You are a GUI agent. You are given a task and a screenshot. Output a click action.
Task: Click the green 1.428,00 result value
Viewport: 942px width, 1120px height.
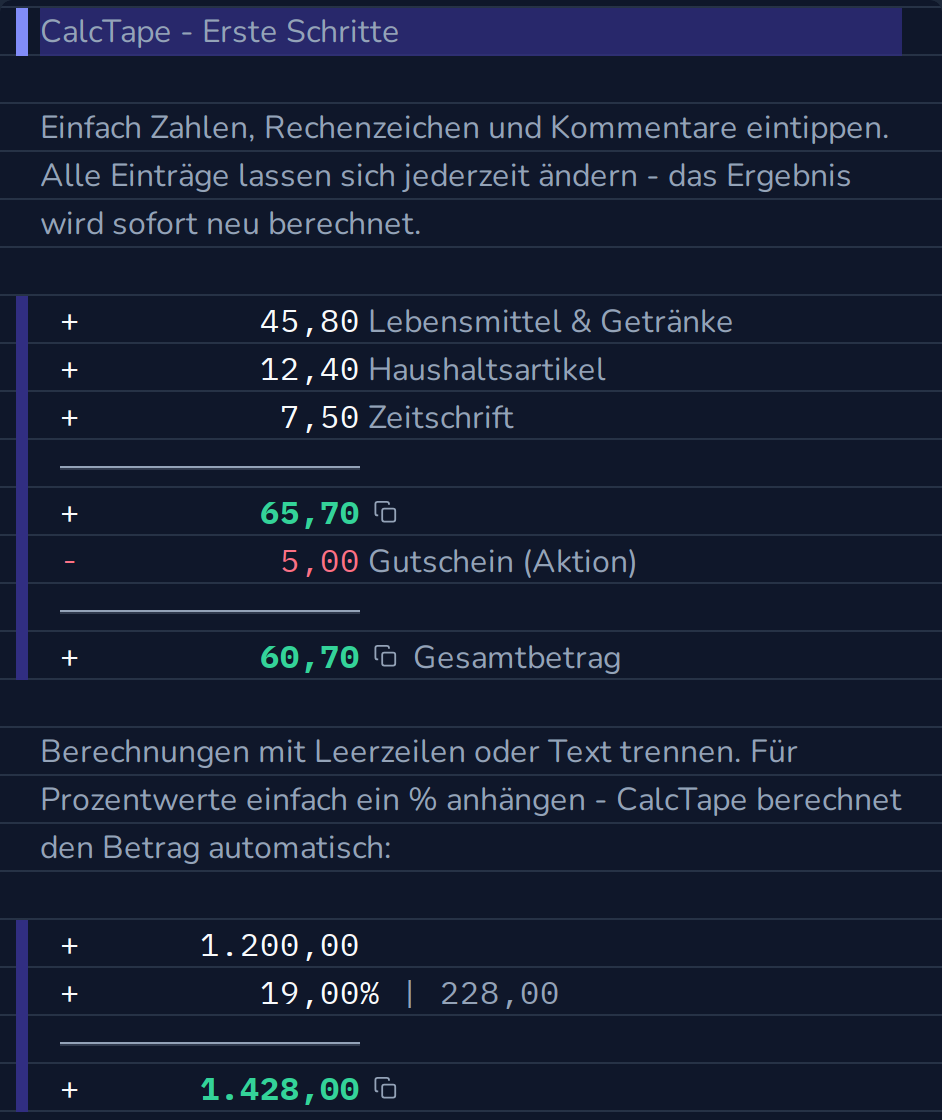[x=279, y=1089]
